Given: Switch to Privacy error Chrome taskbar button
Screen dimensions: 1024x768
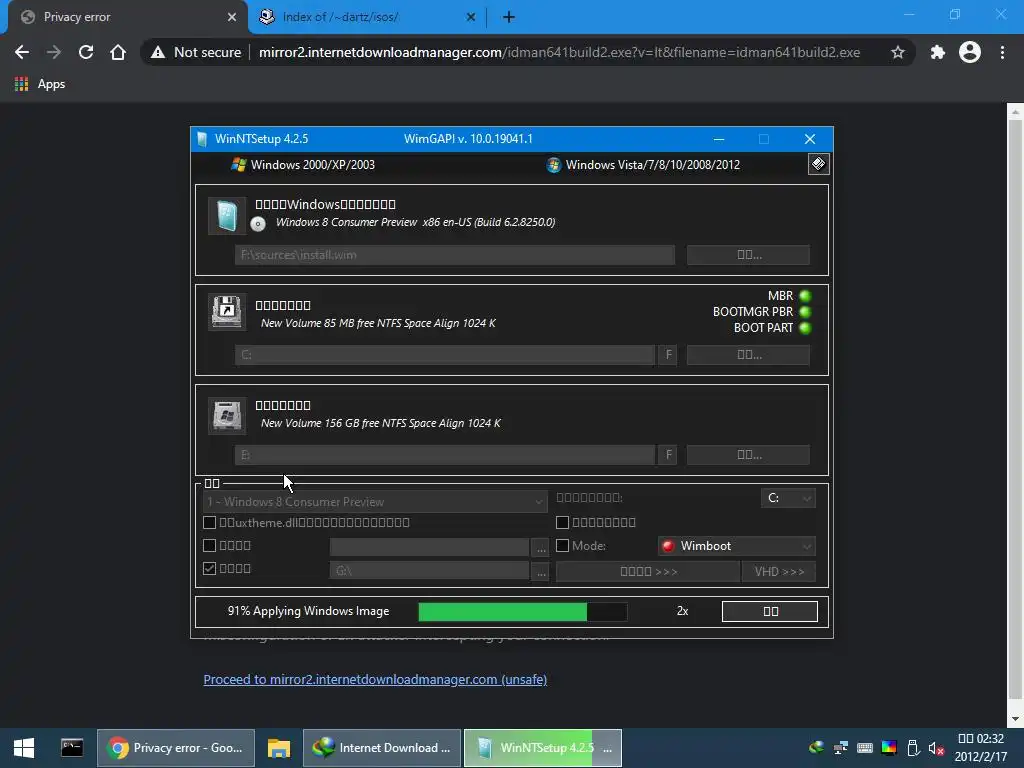Looking at the screenshot, I should [176, 748].
